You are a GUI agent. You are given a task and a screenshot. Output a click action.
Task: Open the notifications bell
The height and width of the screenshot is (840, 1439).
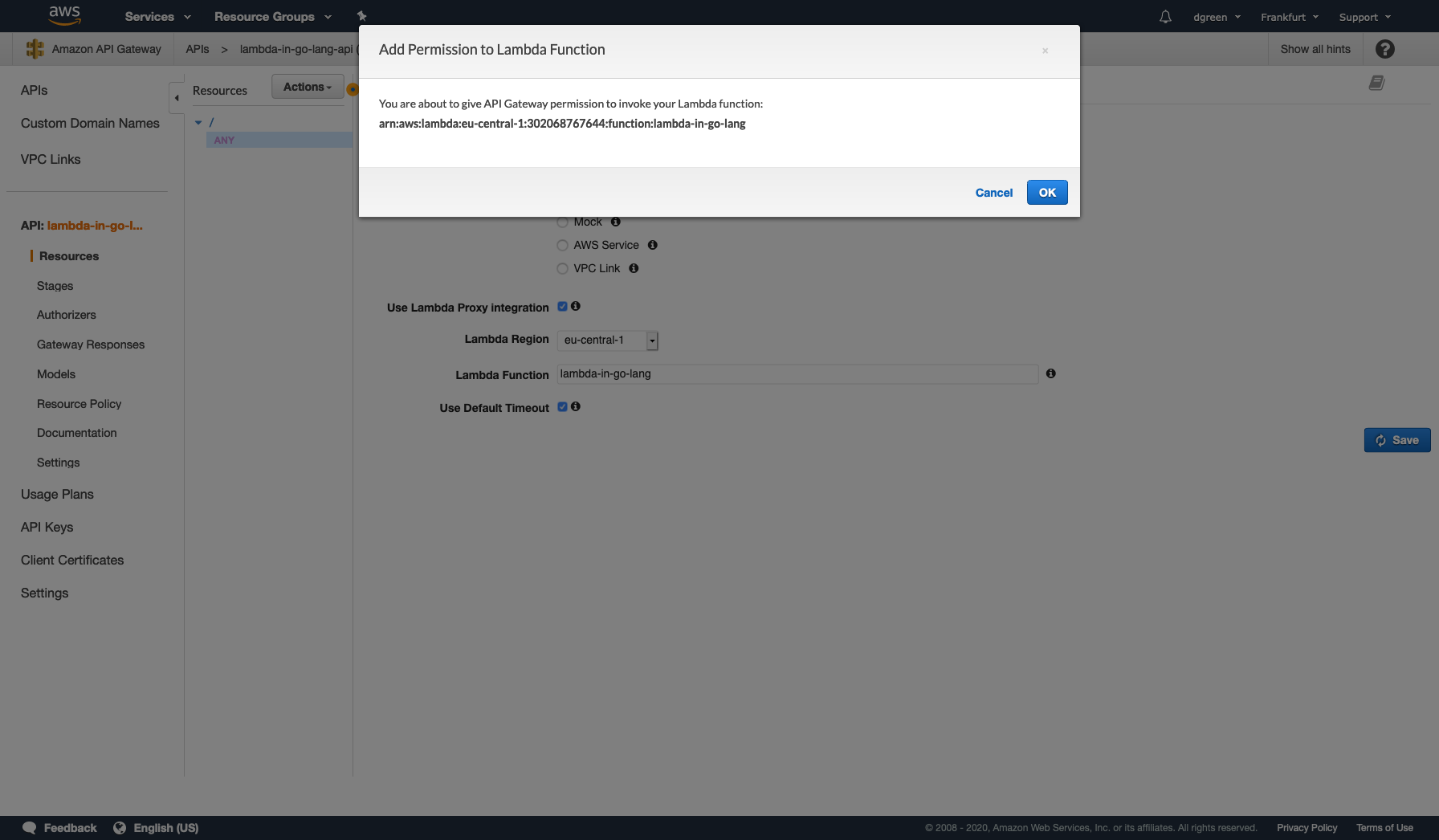(x=1165, y=17)
